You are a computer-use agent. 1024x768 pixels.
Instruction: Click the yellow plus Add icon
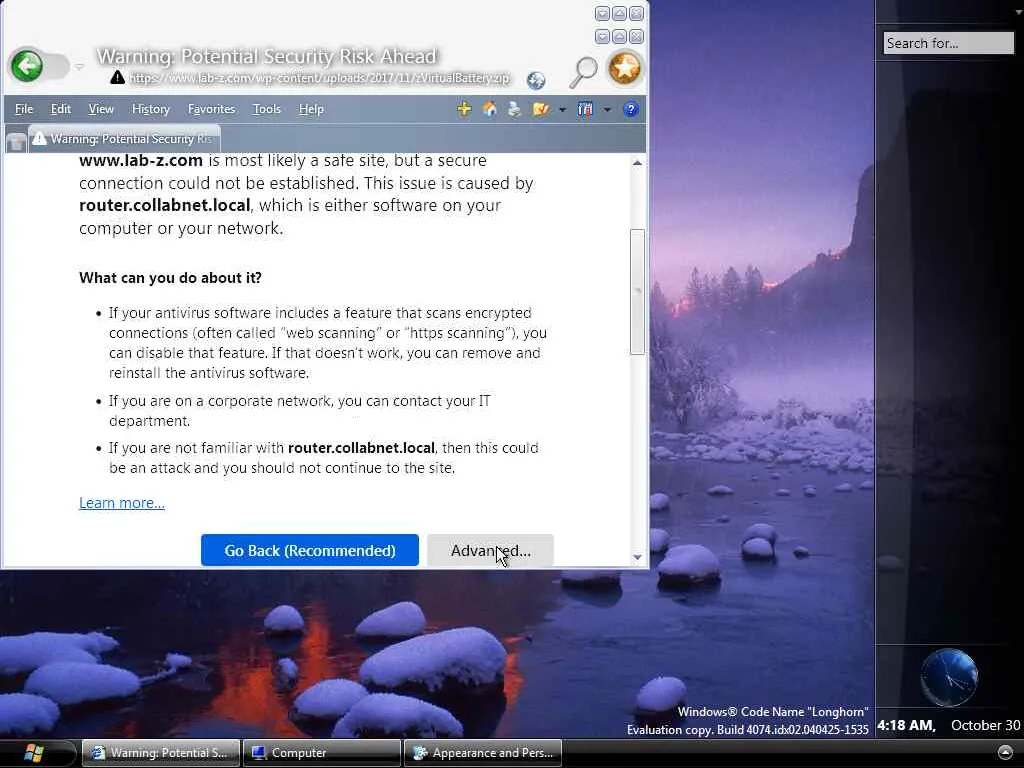[x=464, y=109]
